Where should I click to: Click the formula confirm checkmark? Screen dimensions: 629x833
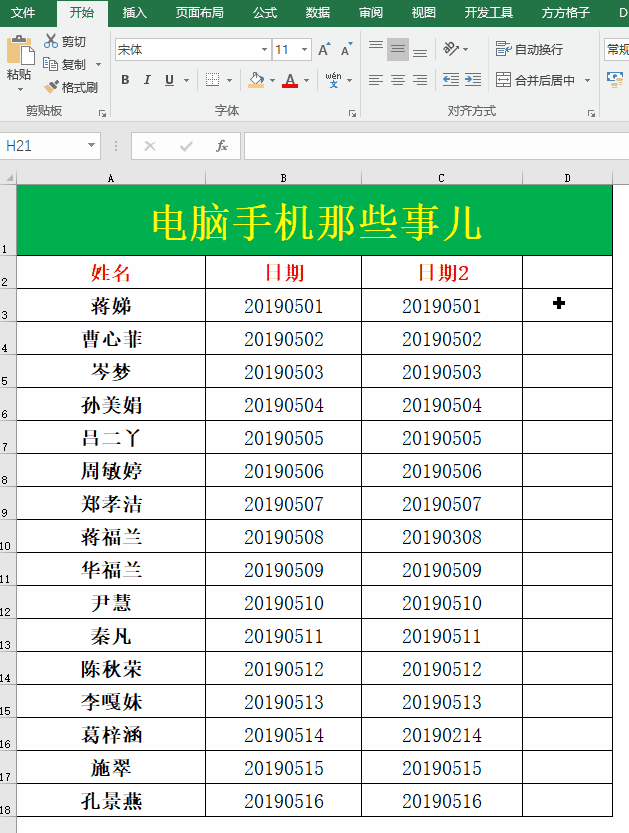coord(186,146)
